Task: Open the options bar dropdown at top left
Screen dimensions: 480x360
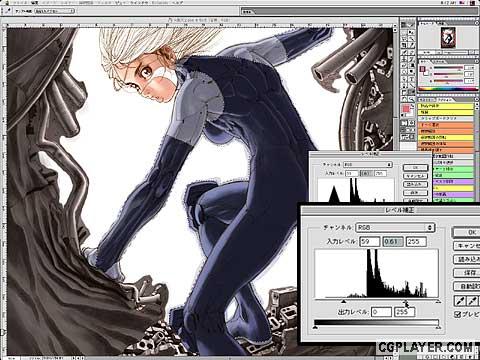Action: (x=54, y=11)
